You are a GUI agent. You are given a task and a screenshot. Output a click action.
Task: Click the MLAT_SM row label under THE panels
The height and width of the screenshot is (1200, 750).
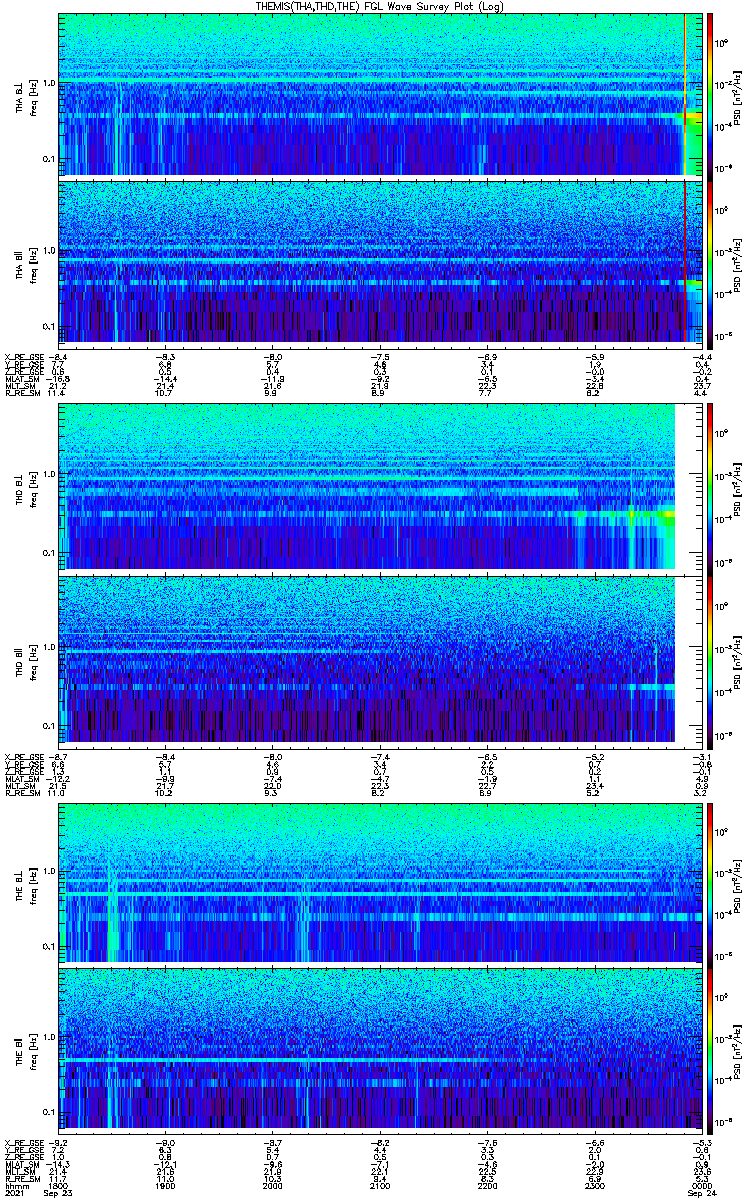(21, 1164)
